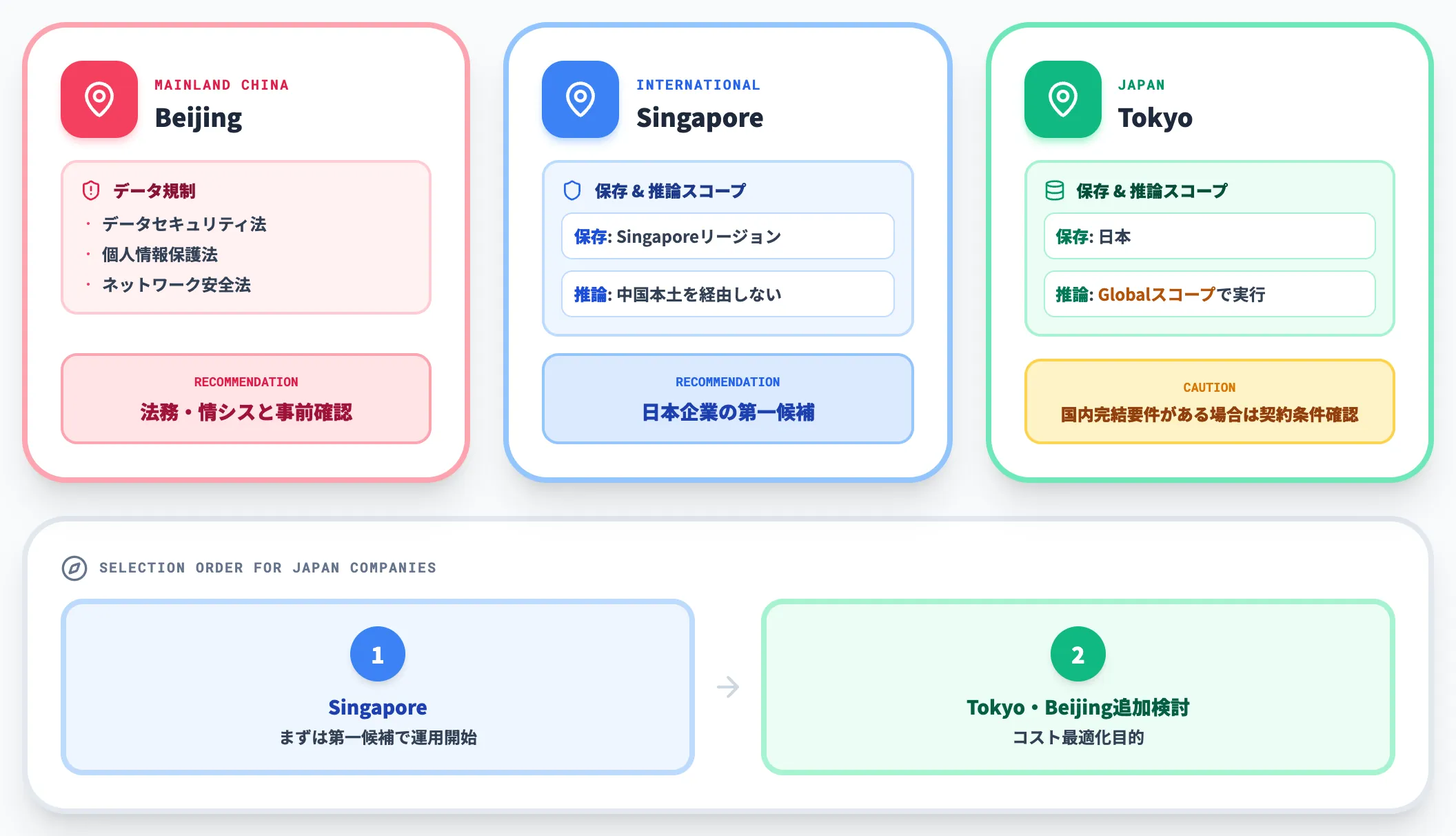
Task: Click the 推論: Globalスコープで実行 field
Action: 1210,295
